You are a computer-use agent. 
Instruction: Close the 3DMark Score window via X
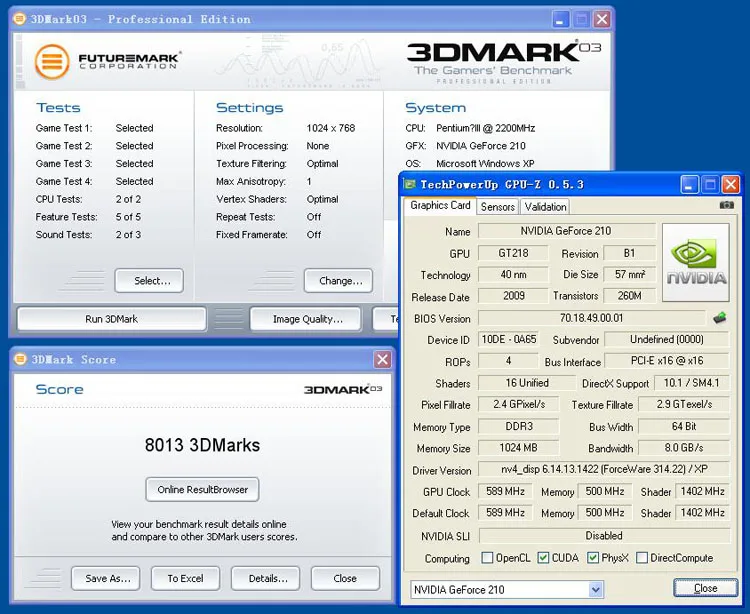(383, 359)
